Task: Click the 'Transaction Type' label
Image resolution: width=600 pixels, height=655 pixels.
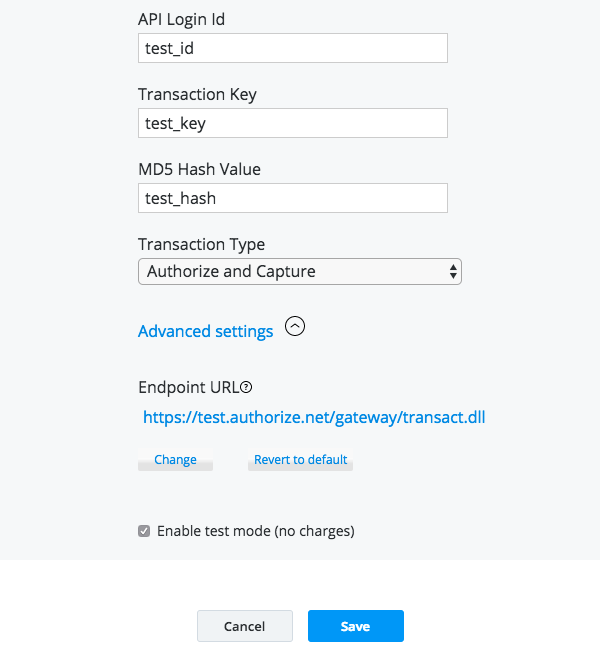Action: coord(201,244)
